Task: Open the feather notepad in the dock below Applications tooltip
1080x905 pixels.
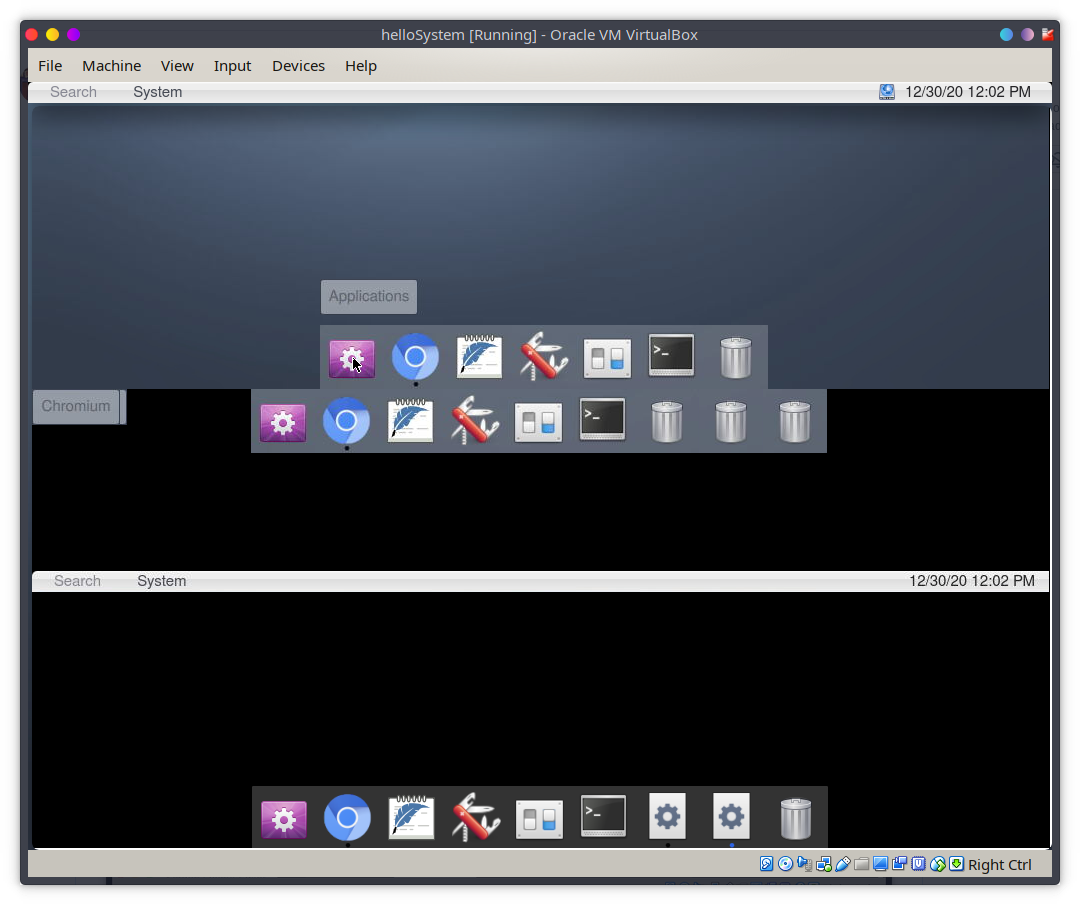Action: (x=479, y=357)
